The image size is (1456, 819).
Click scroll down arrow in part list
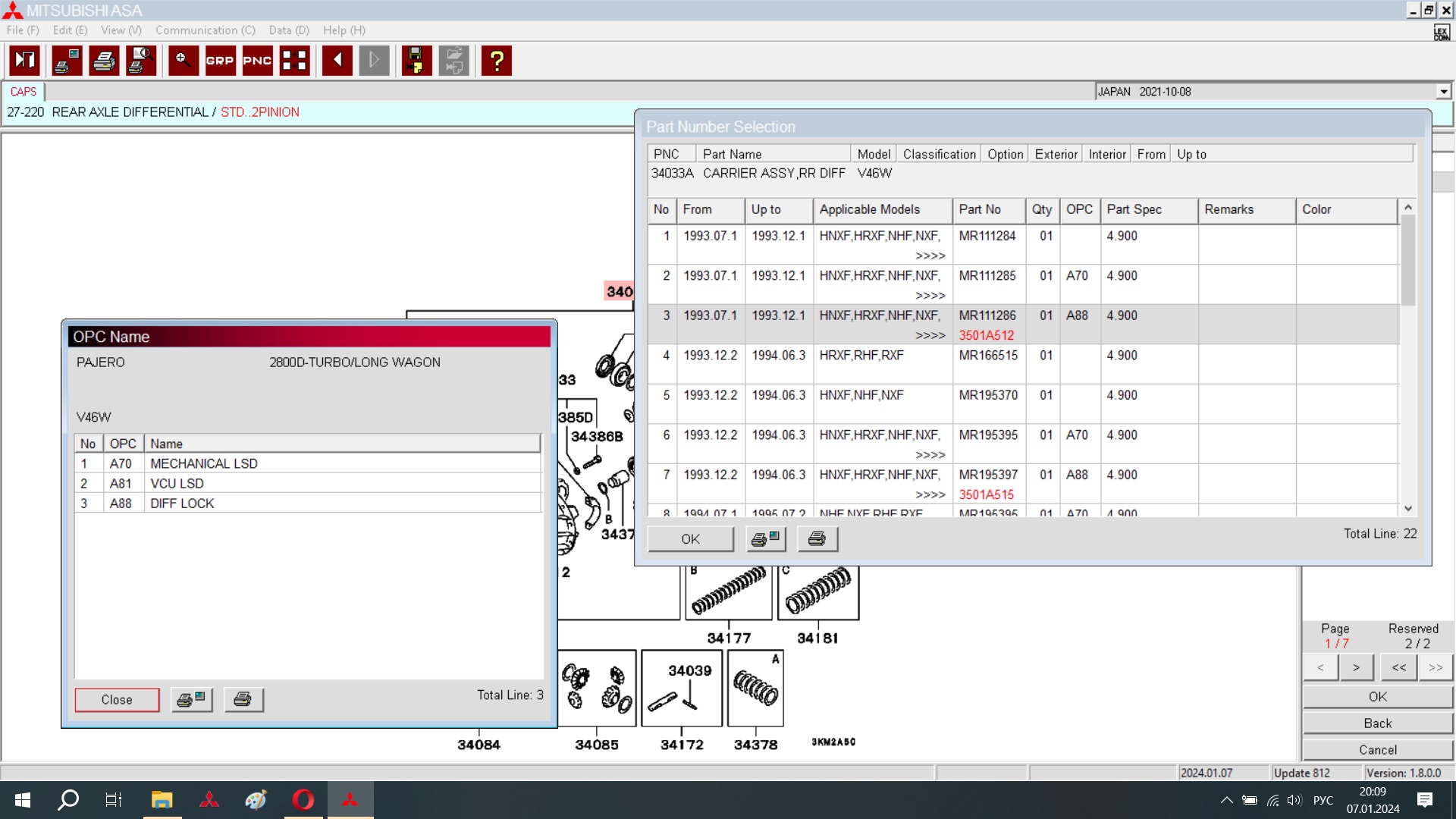tap(1408, 509)
